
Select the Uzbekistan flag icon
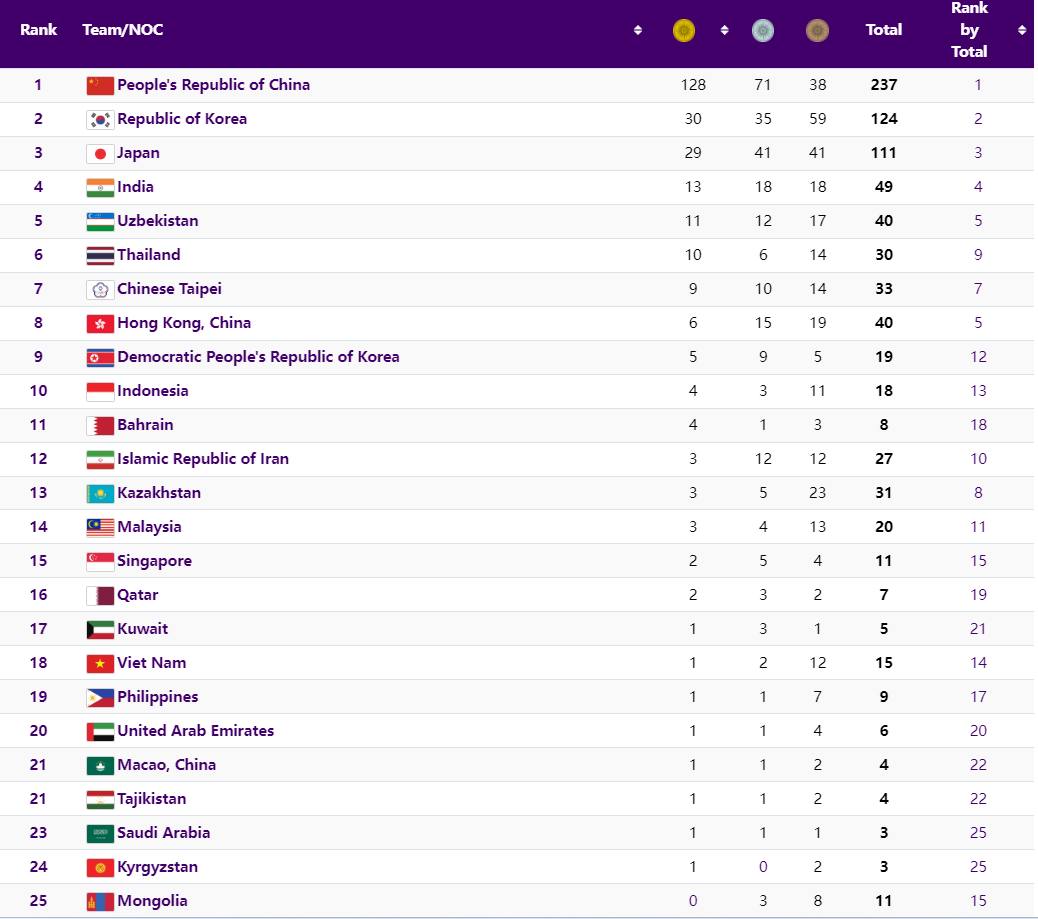[100, 221]
